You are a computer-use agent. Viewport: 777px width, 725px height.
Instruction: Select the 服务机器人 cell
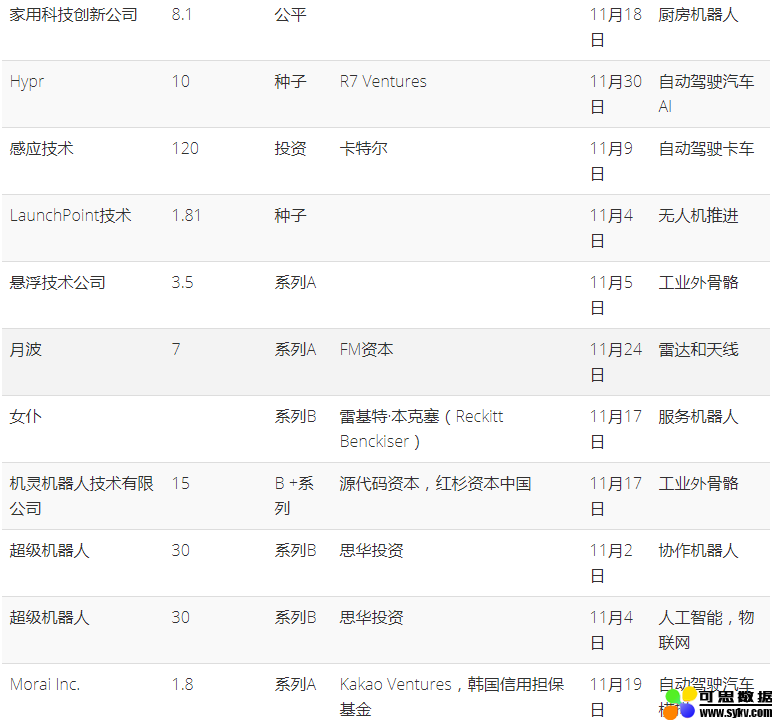[x=698, y=416]
